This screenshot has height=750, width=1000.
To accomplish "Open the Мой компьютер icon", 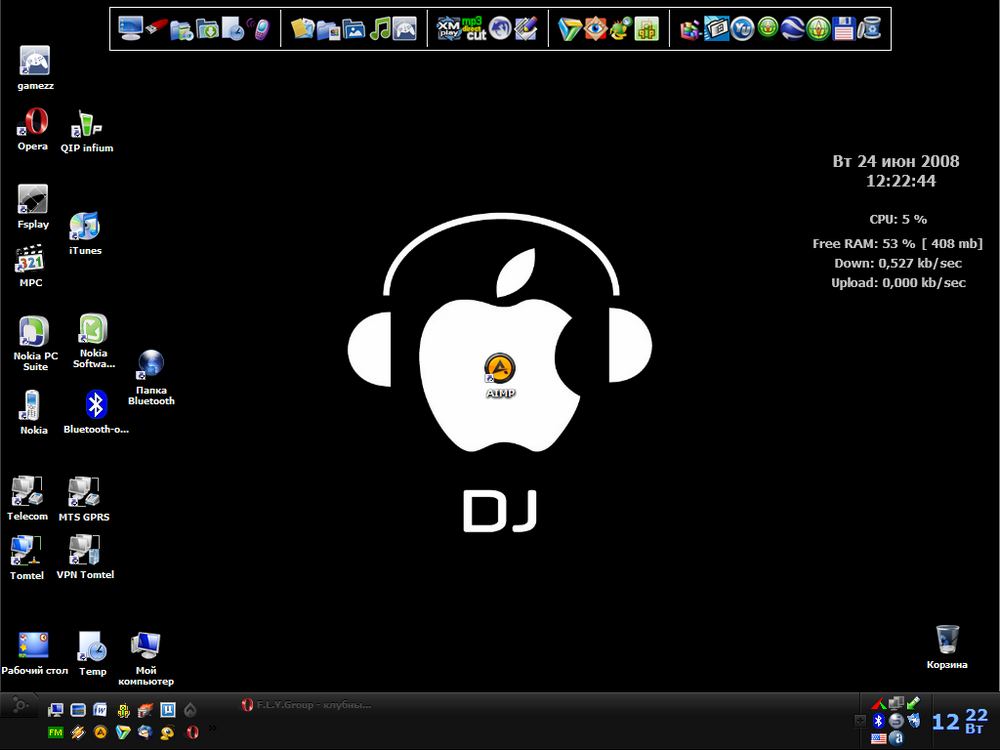I will click(x=145, y=659).
